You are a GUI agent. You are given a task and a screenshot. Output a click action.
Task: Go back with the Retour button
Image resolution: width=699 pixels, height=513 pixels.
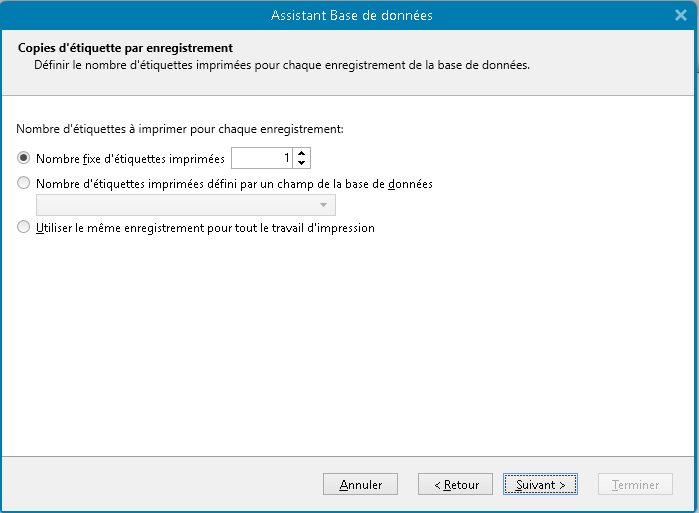tap(455, 485)
